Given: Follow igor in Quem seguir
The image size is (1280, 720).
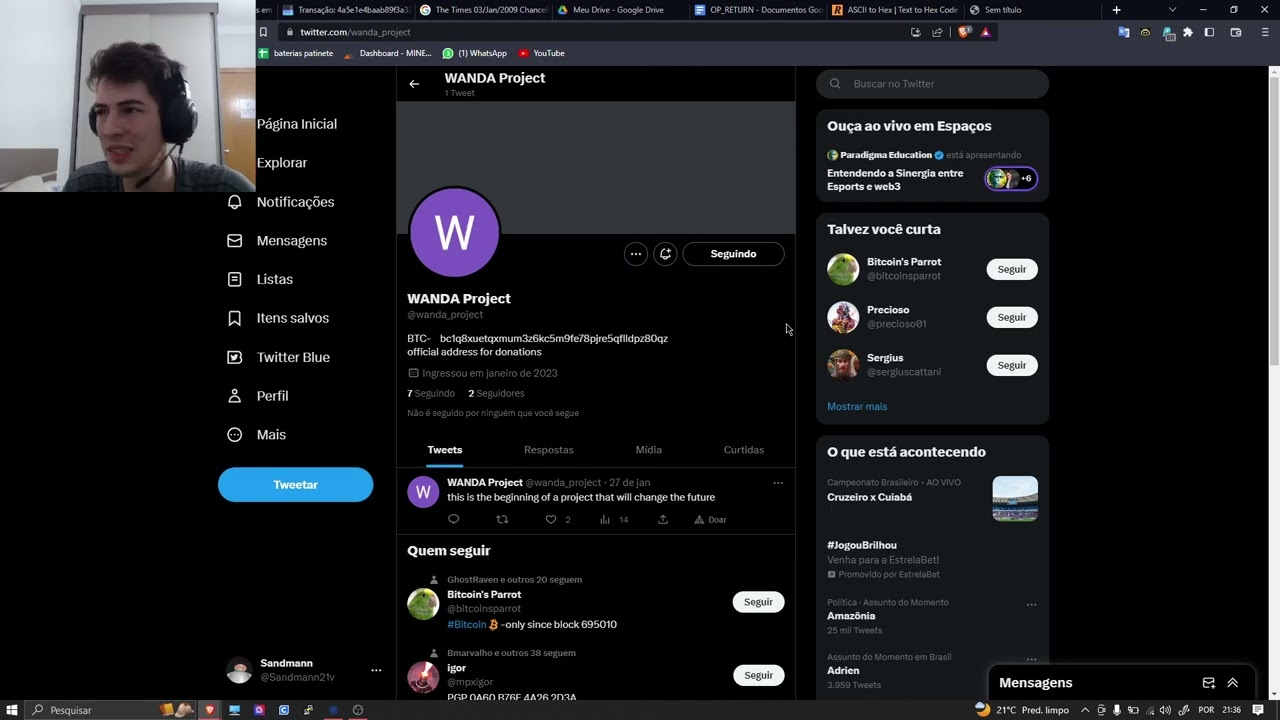Looking at the screenshot, I should (x=758, y=675).
